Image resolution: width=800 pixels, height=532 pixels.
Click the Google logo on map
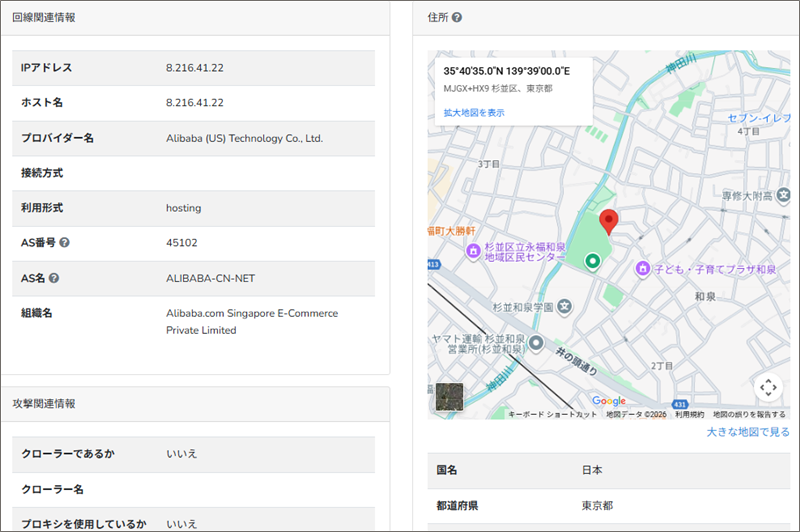tap(609, 401)
